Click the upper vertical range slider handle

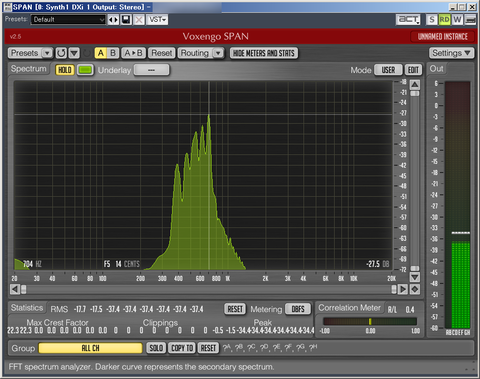[415, 94]
